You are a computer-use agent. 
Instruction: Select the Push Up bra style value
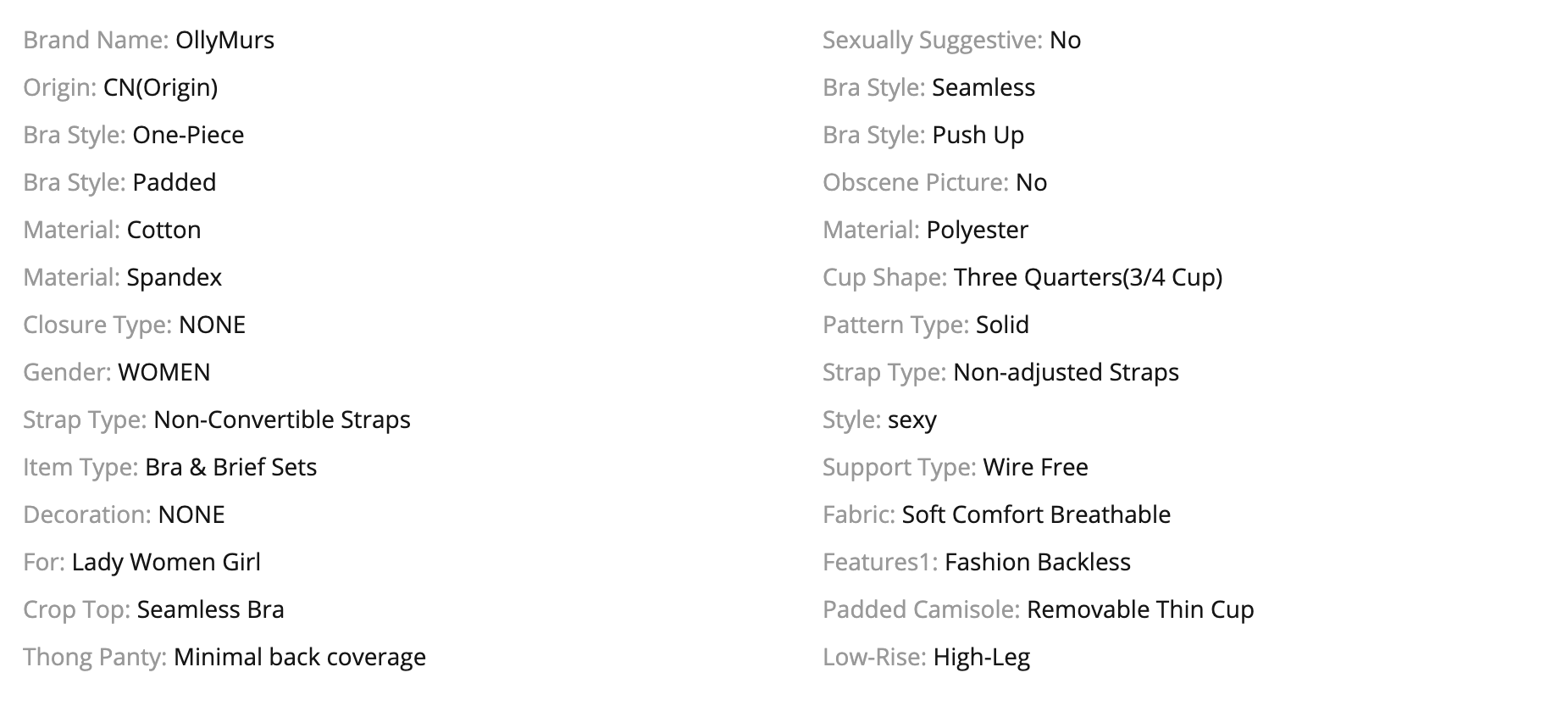pos(978,136)
